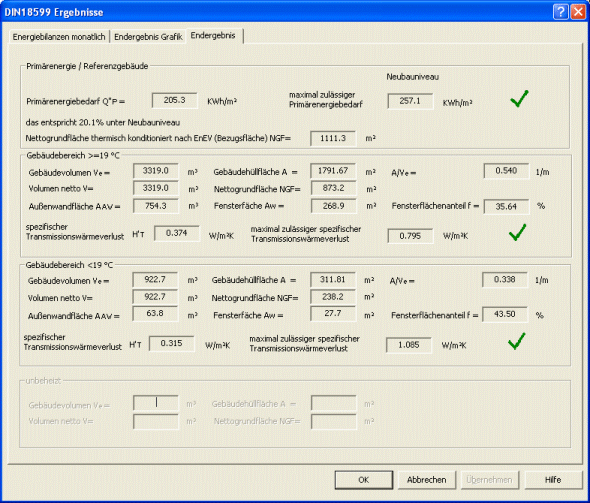This screenshot has width=590, height=503.
Task: Switch to Energiebilanzen monatlich tab
Action: click(x=59, y=37)
